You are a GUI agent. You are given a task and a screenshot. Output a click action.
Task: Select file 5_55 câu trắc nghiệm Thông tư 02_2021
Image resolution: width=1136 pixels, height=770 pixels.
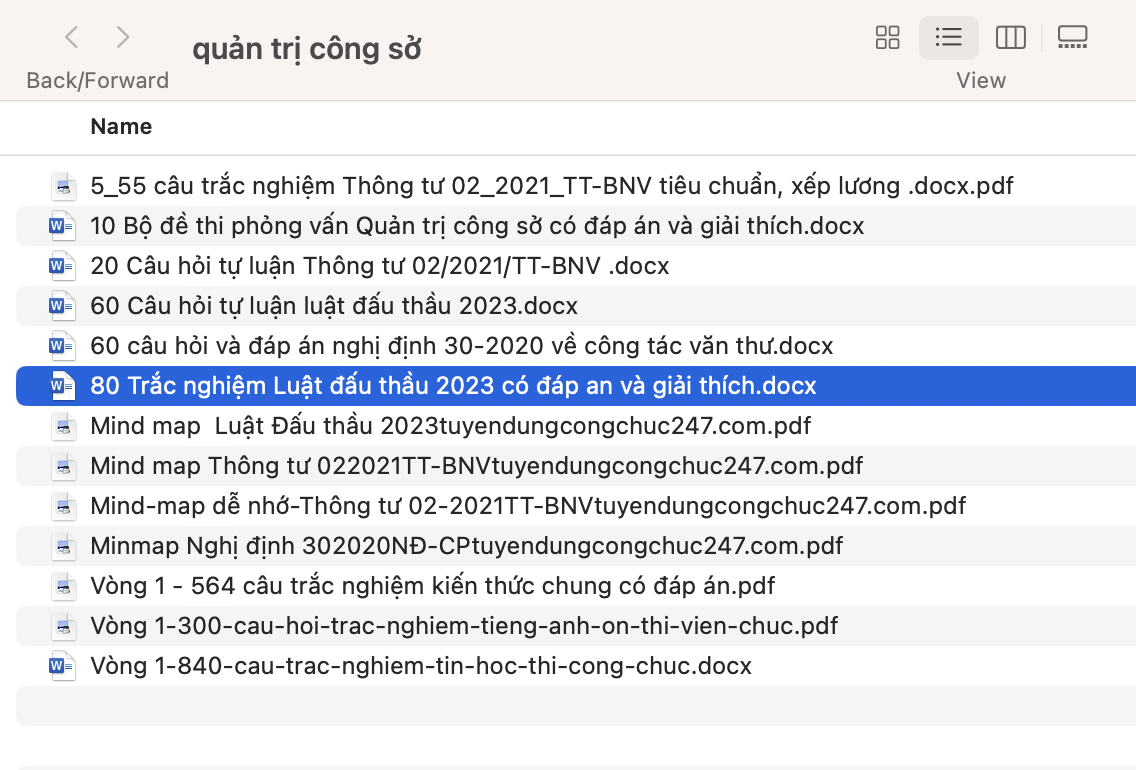tap(551, 186)
